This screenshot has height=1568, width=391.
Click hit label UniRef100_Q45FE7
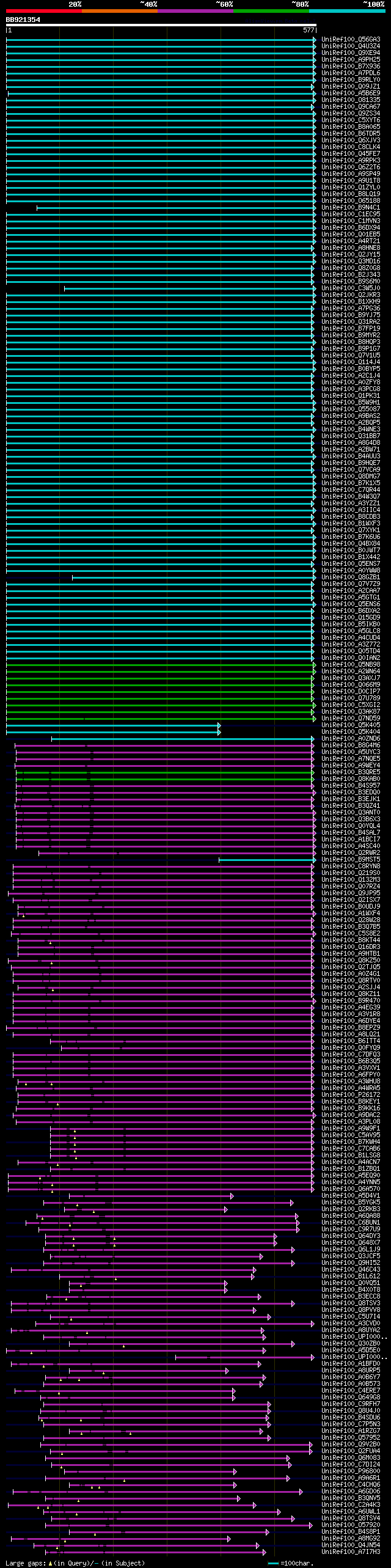(x=351, y=153)
